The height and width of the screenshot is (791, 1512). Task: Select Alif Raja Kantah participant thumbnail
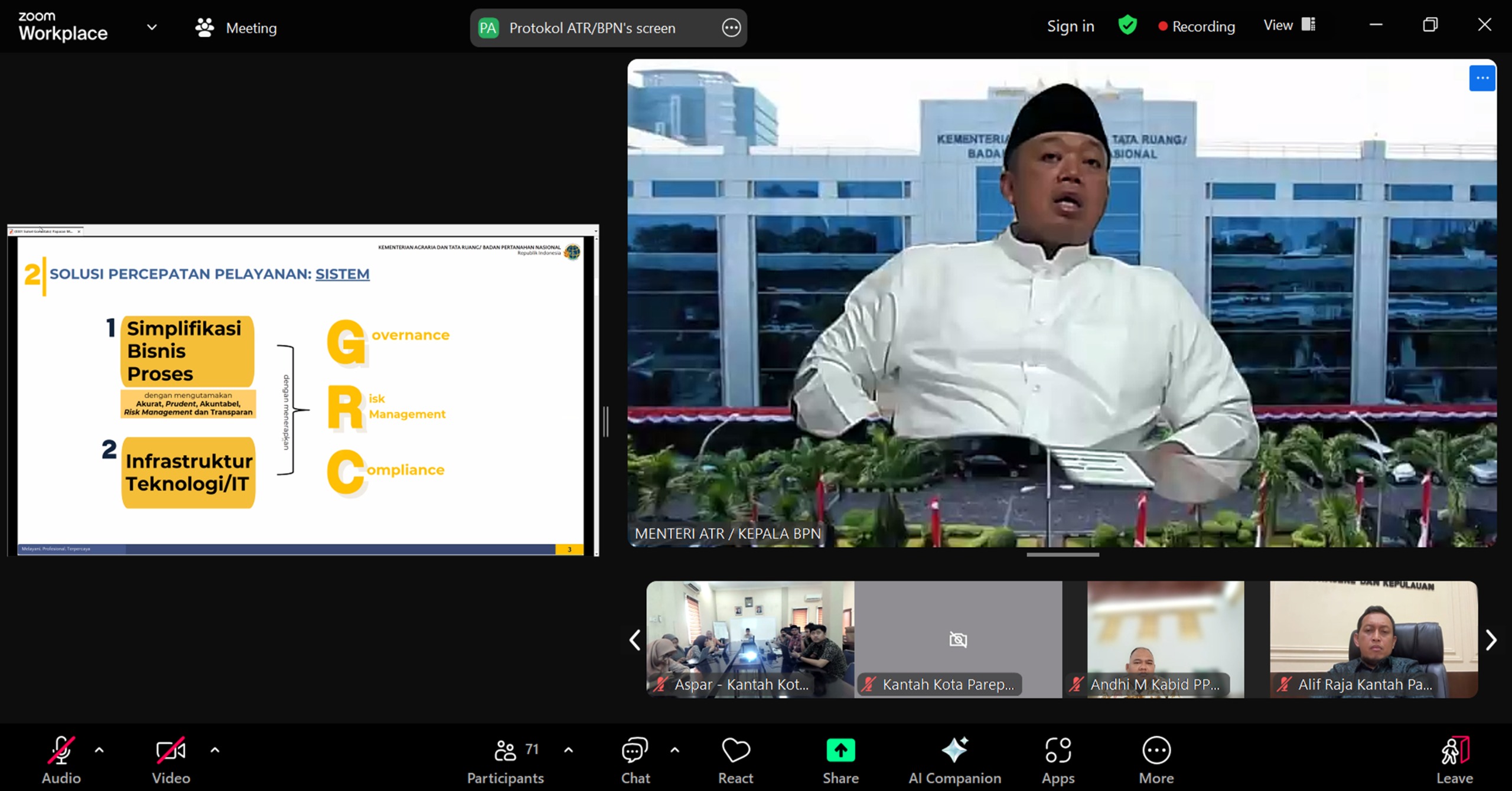(x=1373, y=639)
